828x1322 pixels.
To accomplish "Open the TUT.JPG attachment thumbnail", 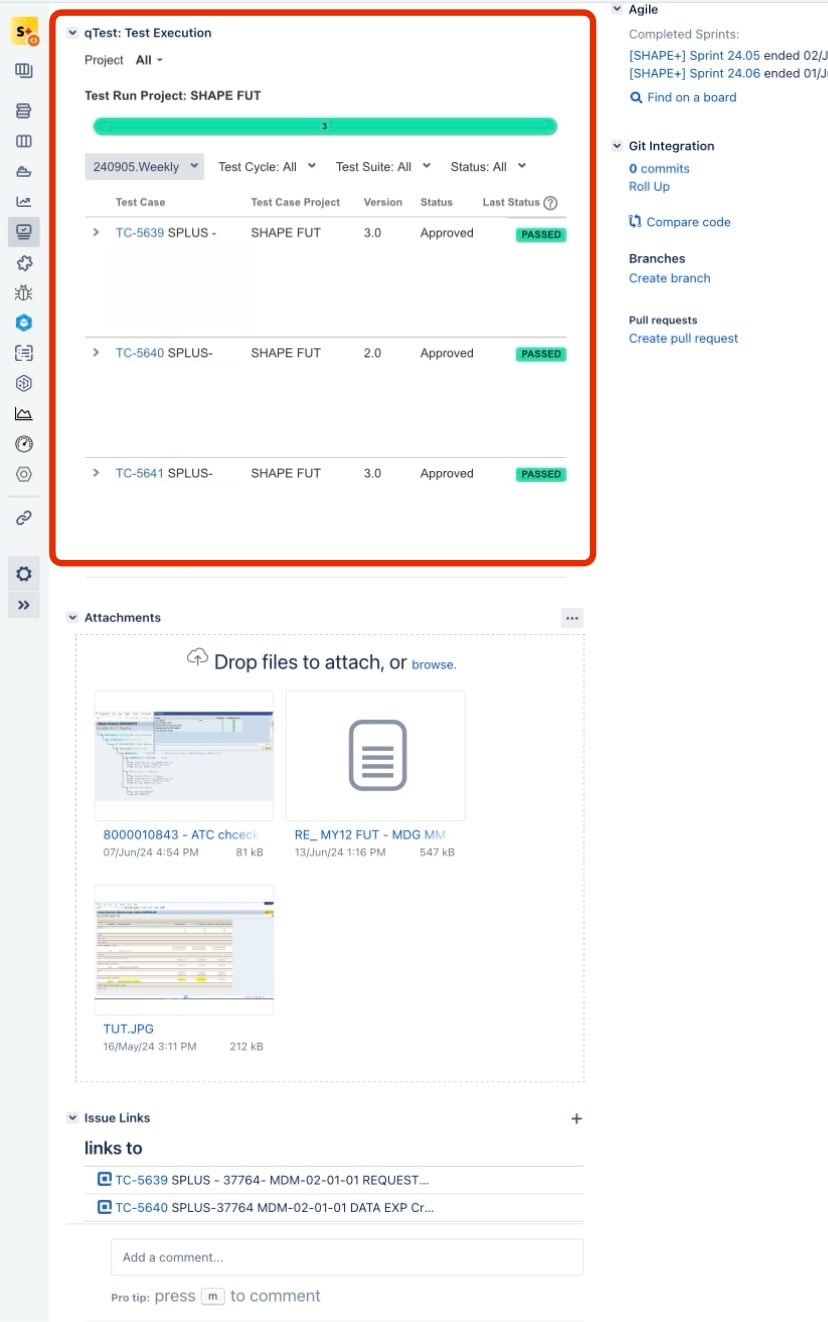I will 184,950.
